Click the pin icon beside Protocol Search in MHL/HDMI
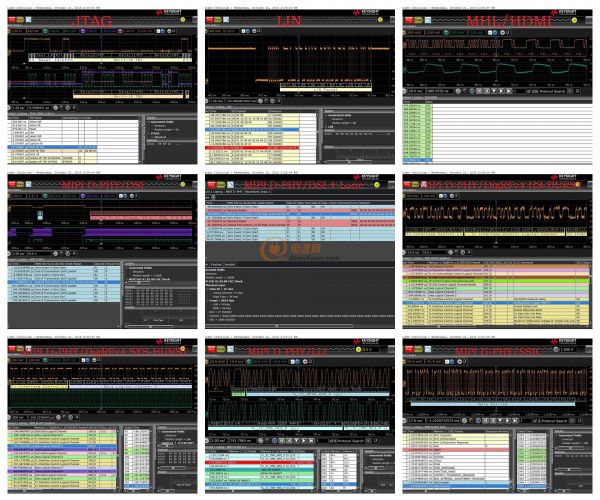 578,91
